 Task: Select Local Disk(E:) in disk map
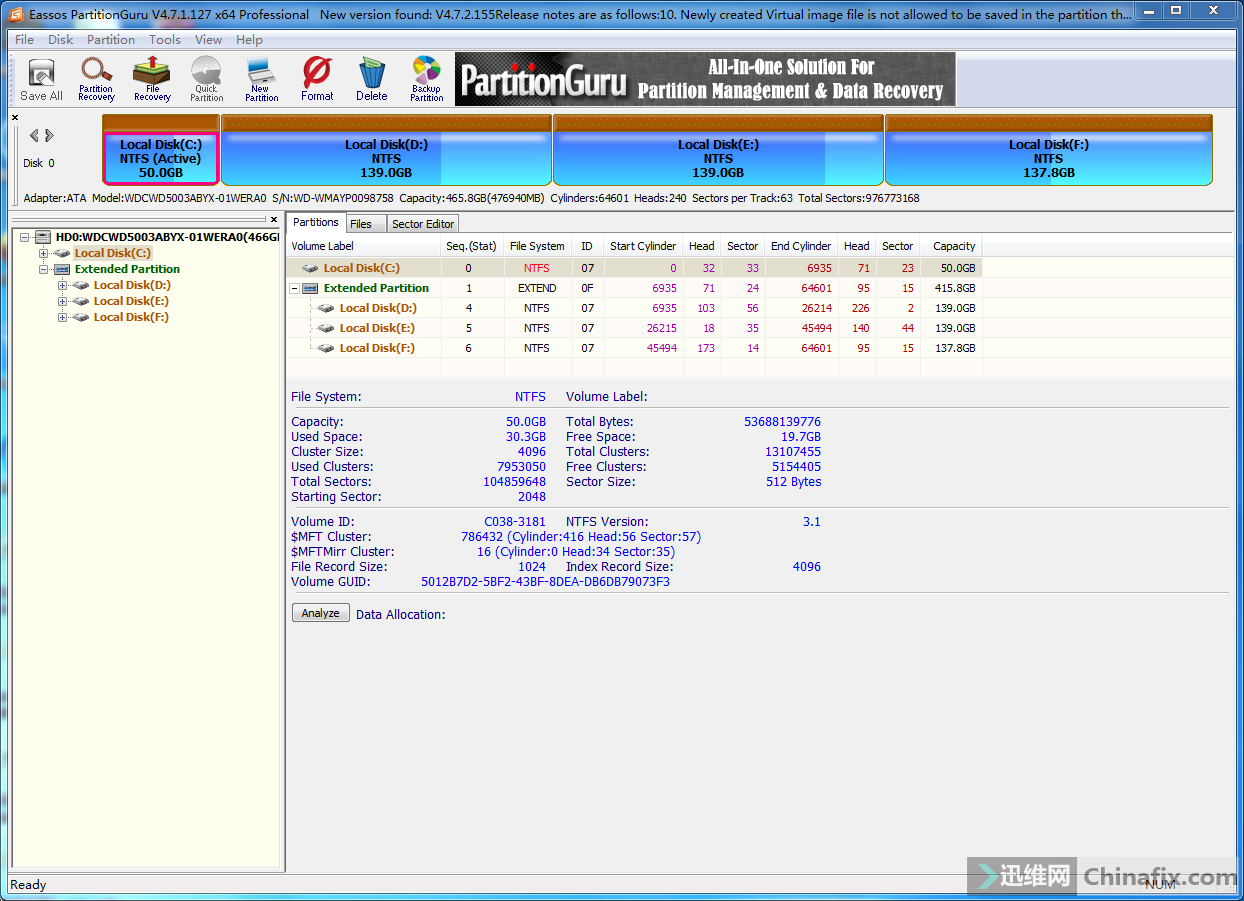point(718,158)
